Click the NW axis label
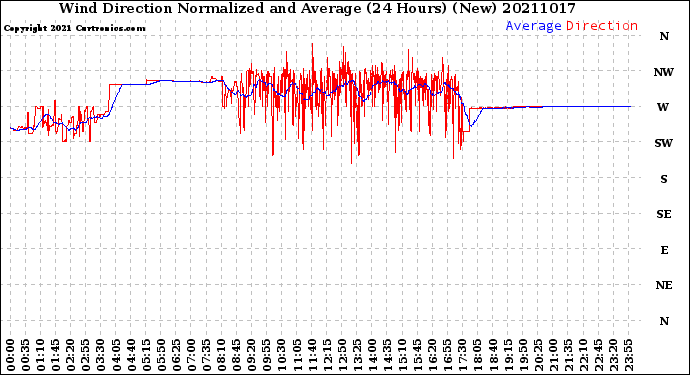 [664, 72]
